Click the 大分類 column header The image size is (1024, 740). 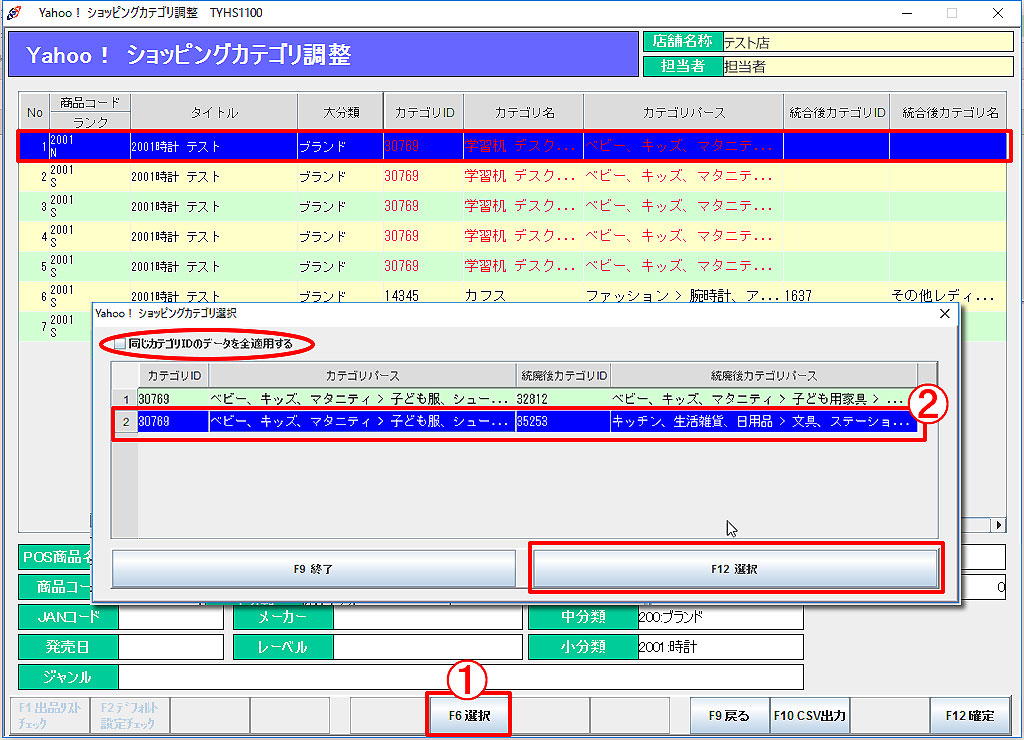341,113
